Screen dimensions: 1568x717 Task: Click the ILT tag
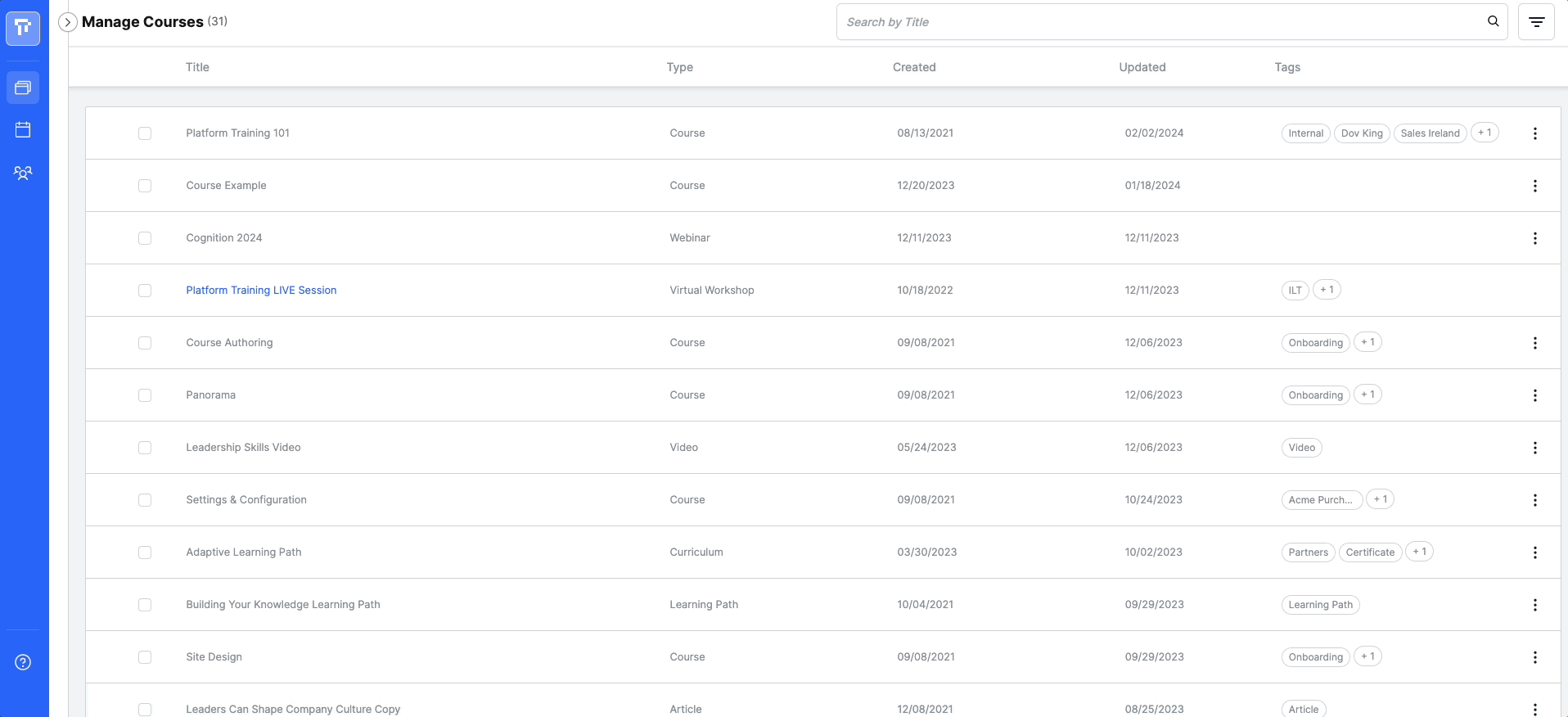pyautogui.click(x=1295, y=291)
